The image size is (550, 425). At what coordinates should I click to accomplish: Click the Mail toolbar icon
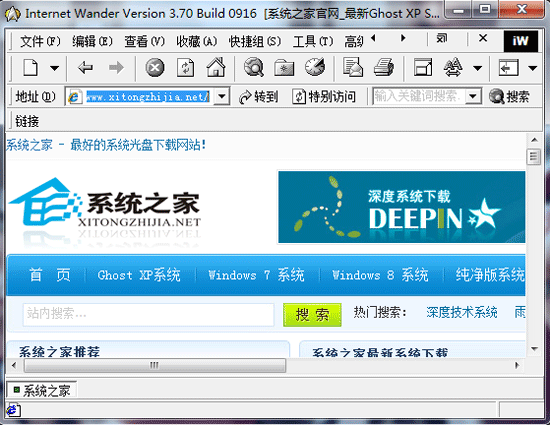click(x=353, y=67)
